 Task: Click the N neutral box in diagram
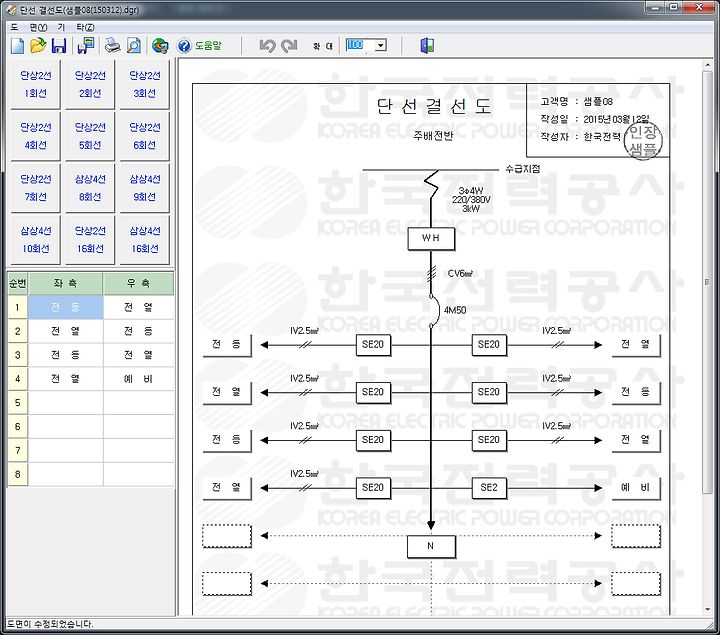coord(431,546)
